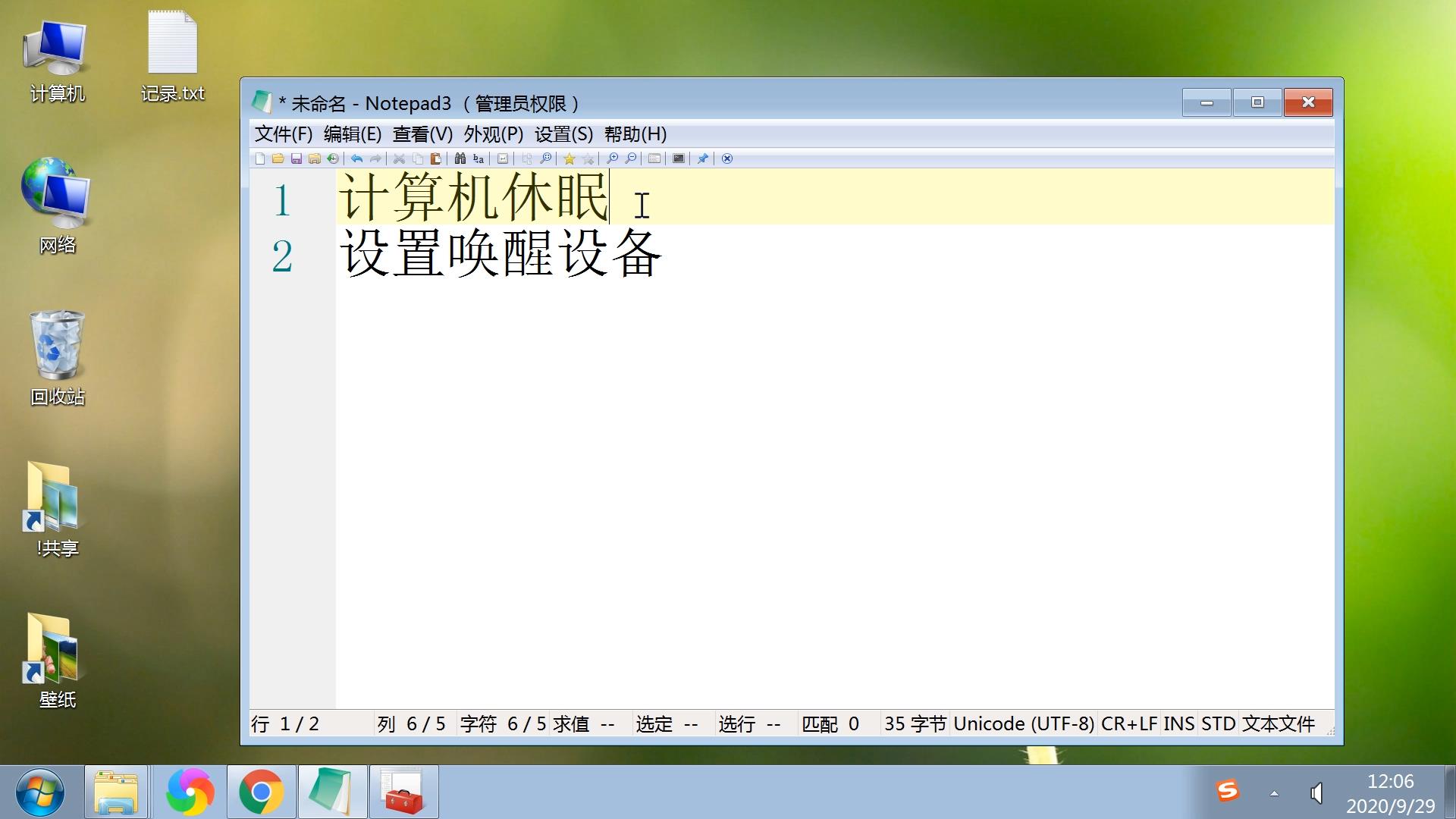Maximize the Notepad3 window

[x=1257, y=102]
